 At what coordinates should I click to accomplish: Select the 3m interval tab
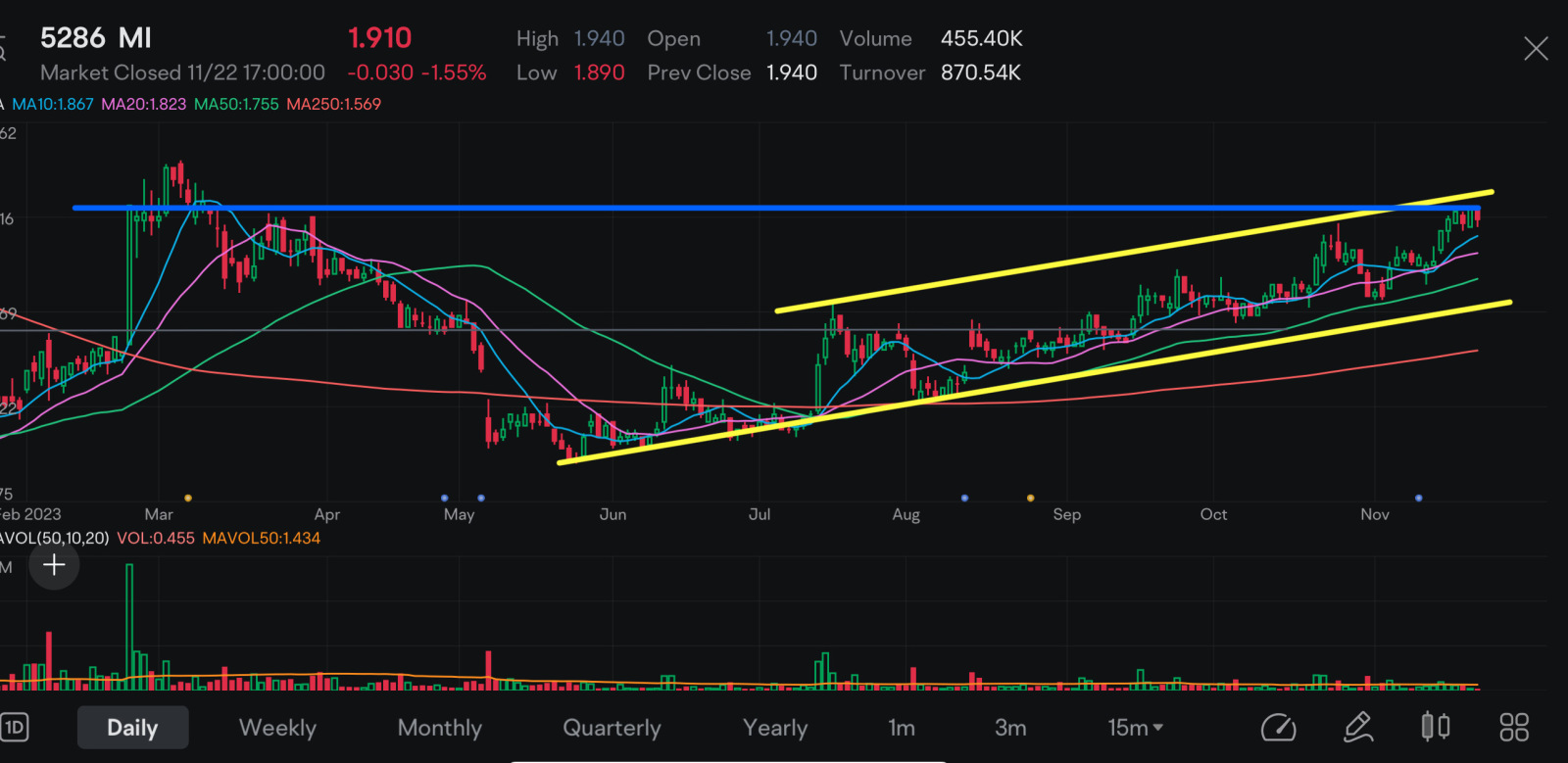(1010, 728)
